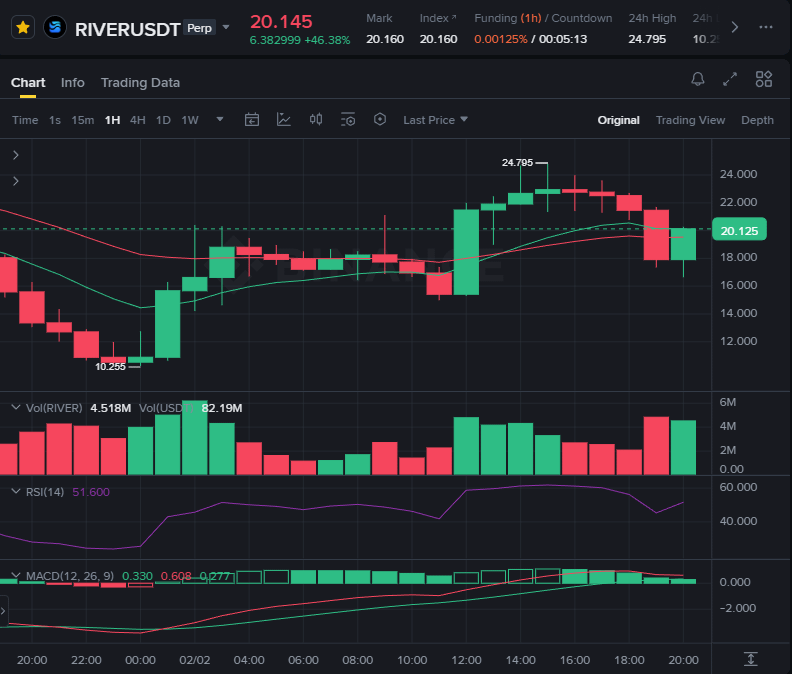This screenshot has height=674, width=792.
Task: Open the RIVERUSDT pair selector dropdown
Action: pyautogui.click(x=226, y=27)
